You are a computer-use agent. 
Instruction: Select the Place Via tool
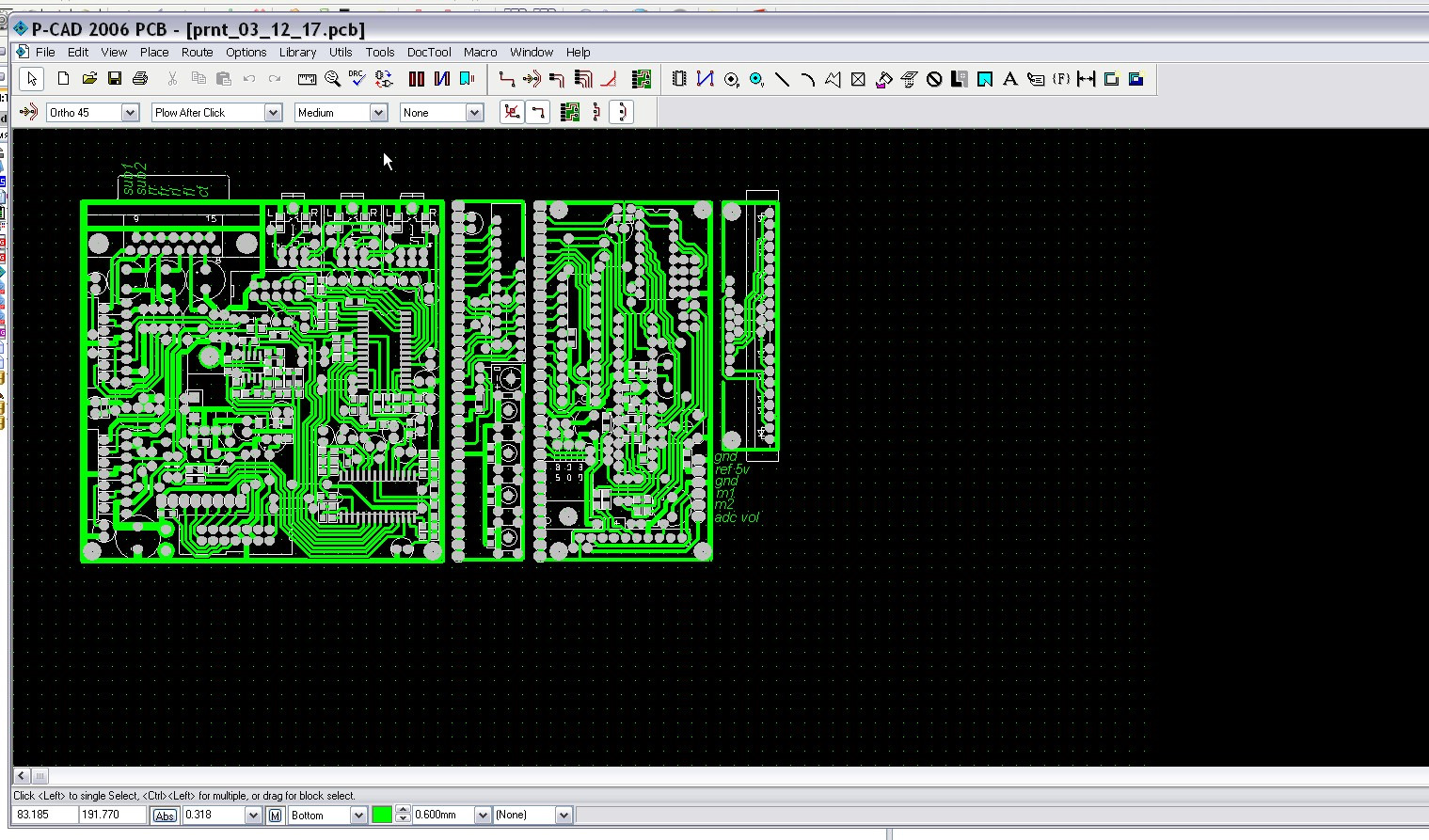tap(756, 79)
